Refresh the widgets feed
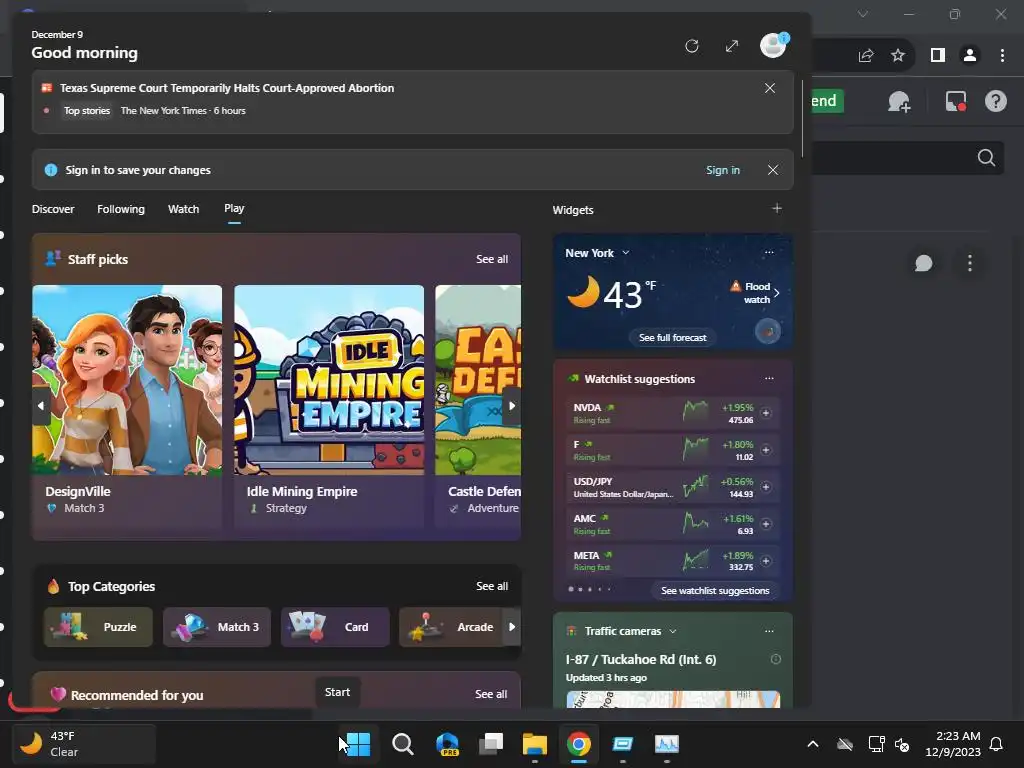The height and width of the screenshot is (768, 1024). click(x=692, y=46)
